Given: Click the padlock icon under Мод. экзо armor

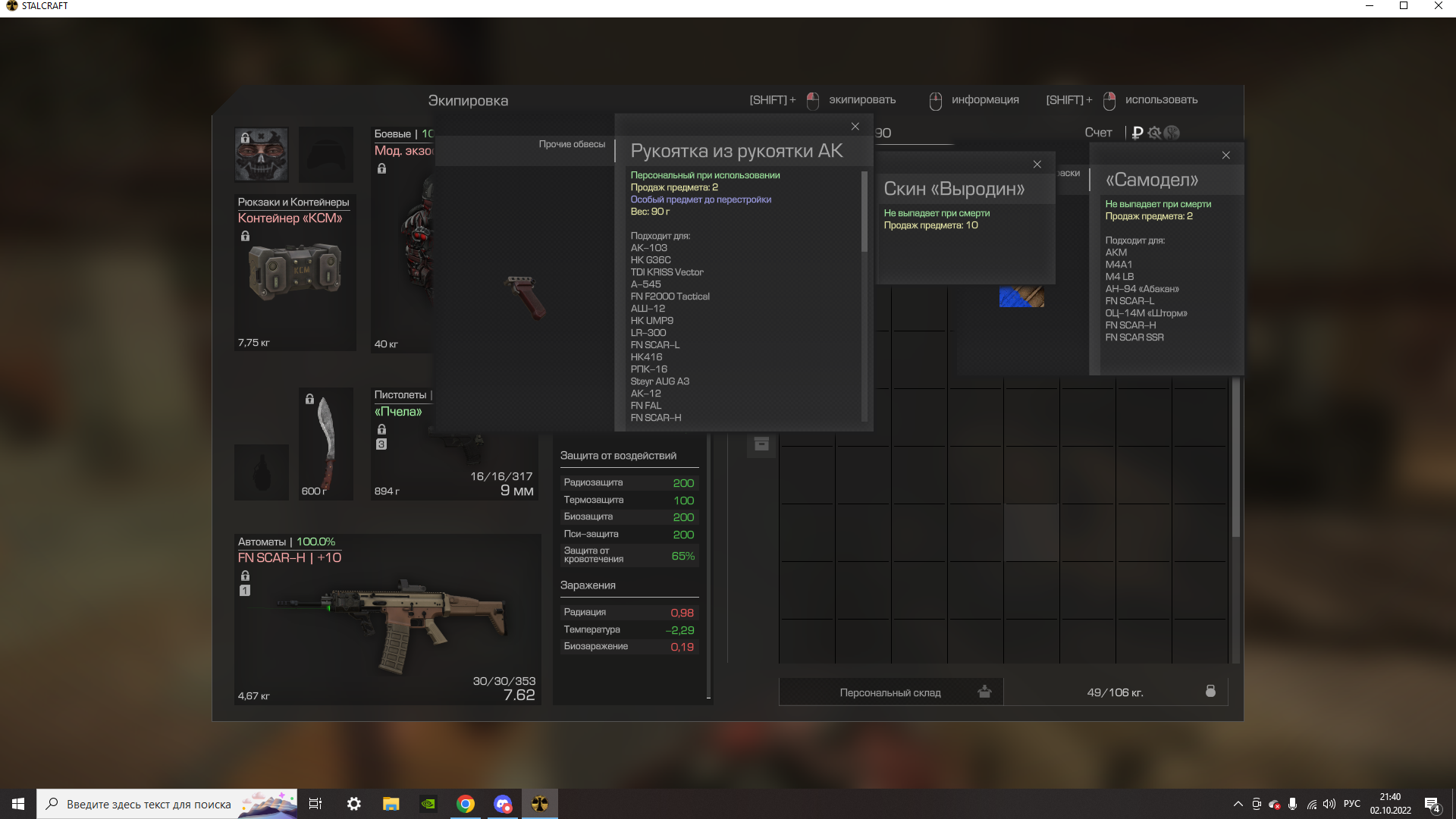Looking at the screenshot, I should (x=381, y=169).
